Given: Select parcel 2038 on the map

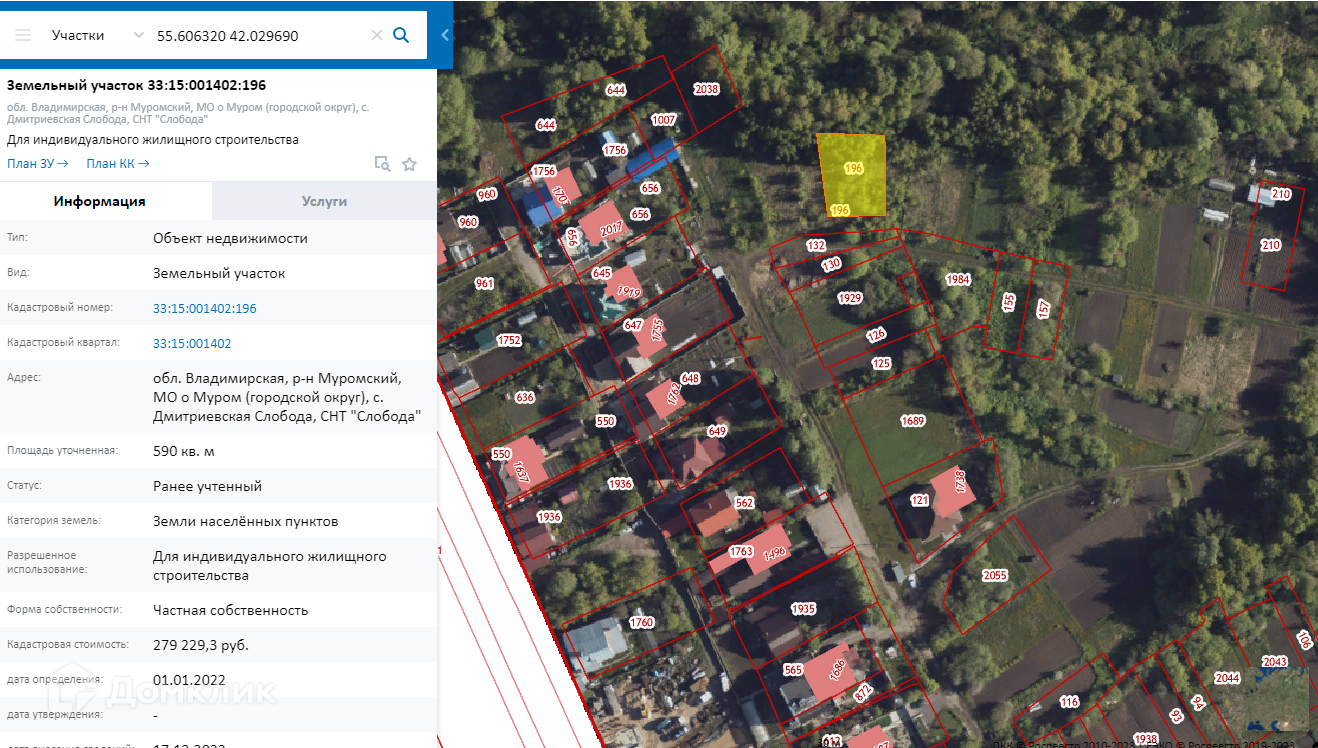Looking at the screenshot, I should pyautogui.click(x=706, y=90).
